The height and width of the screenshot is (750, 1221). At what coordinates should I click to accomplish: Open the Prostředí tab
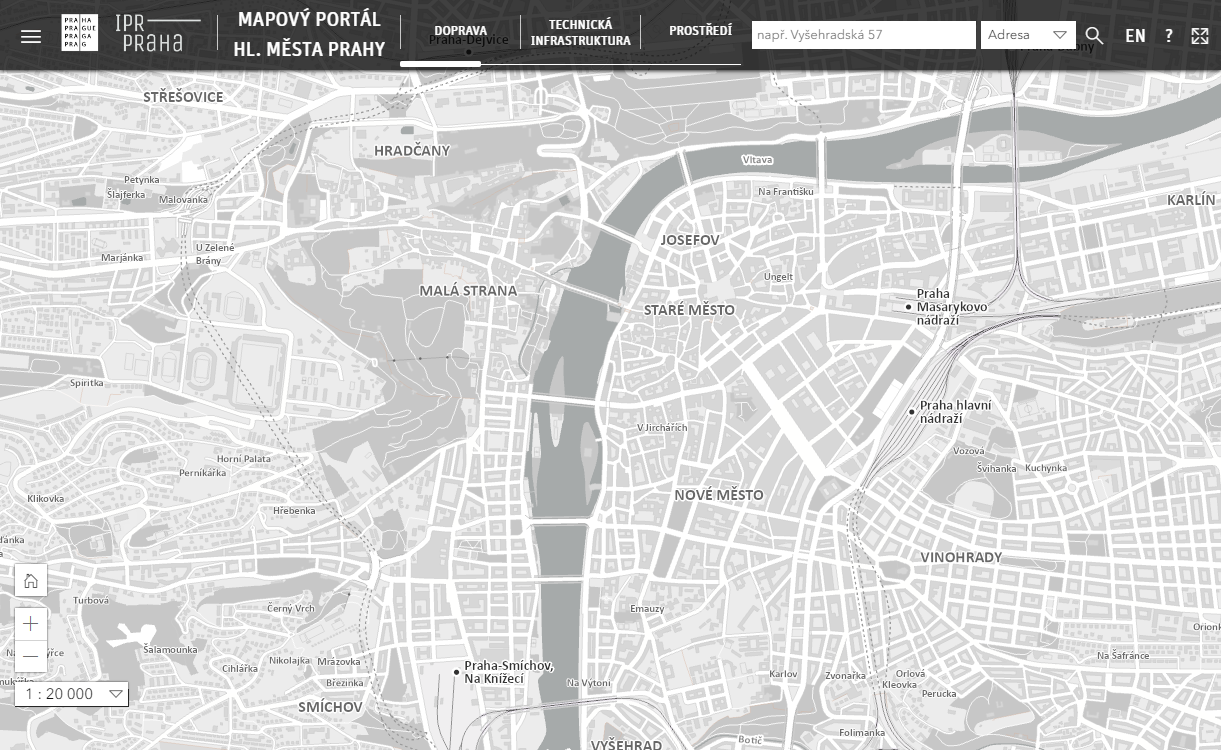pyautogui.click(x=700, y=31)
